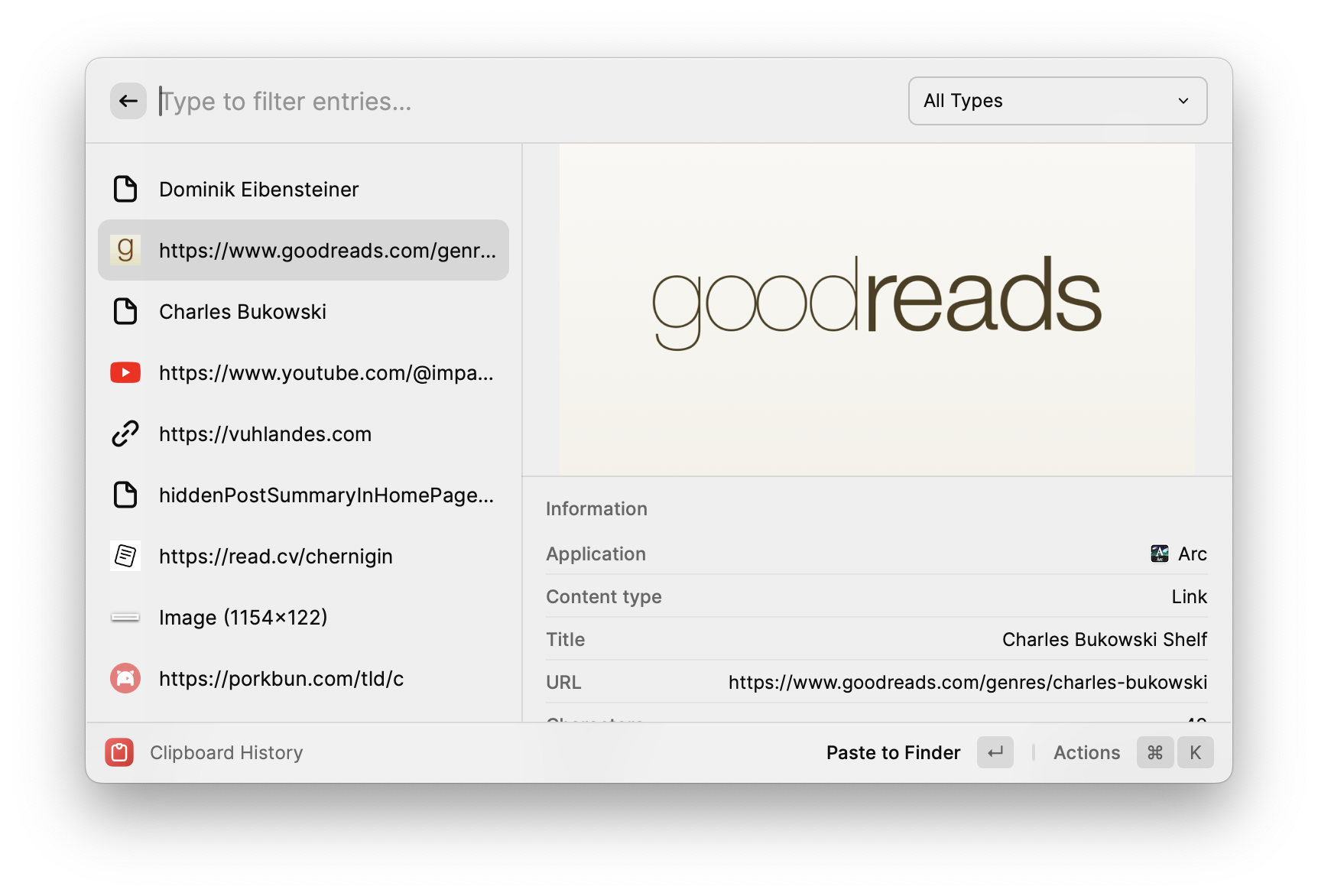Screen dimensions: 1318x896
Task: Select the Image (1154×122) entry
Action: (x=304, y=617)
